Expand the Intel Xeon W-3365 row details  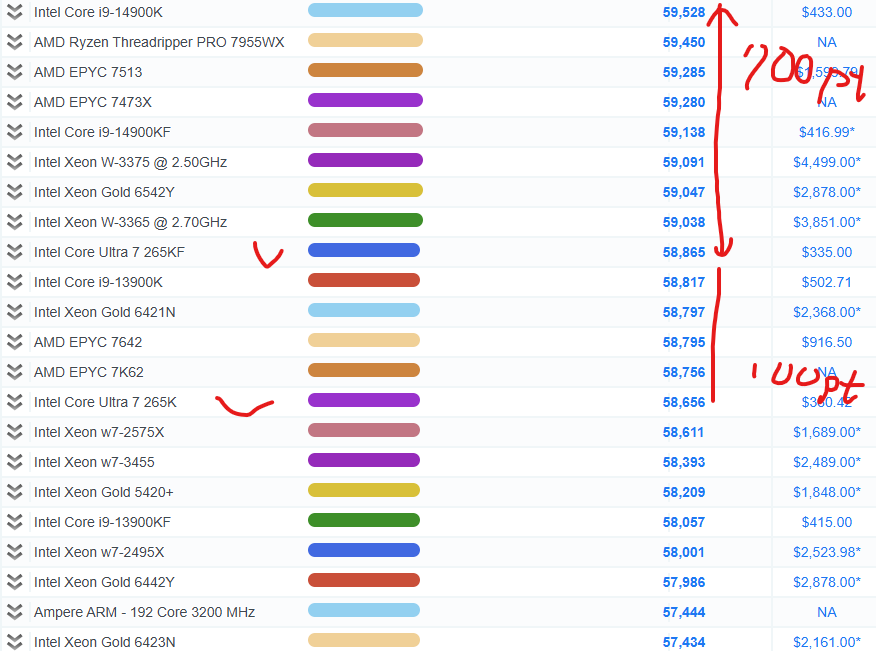(x=15, y=222)
